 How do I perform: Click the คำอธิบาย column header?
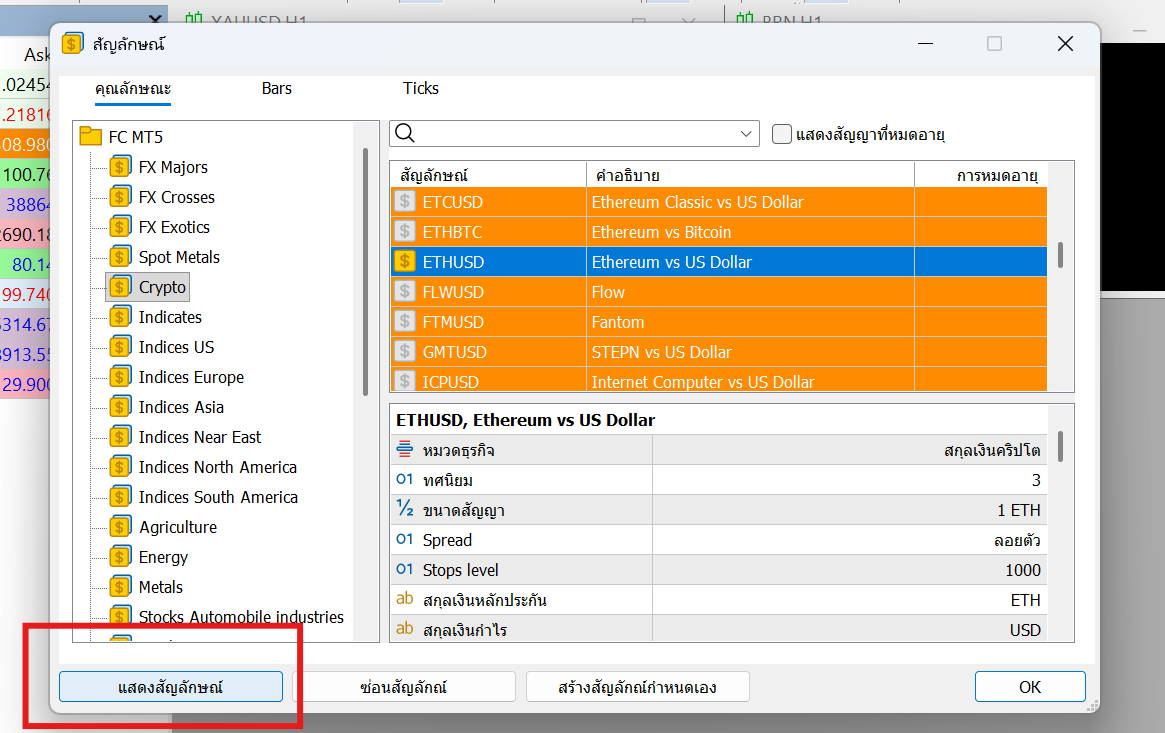tap(750, 175)
